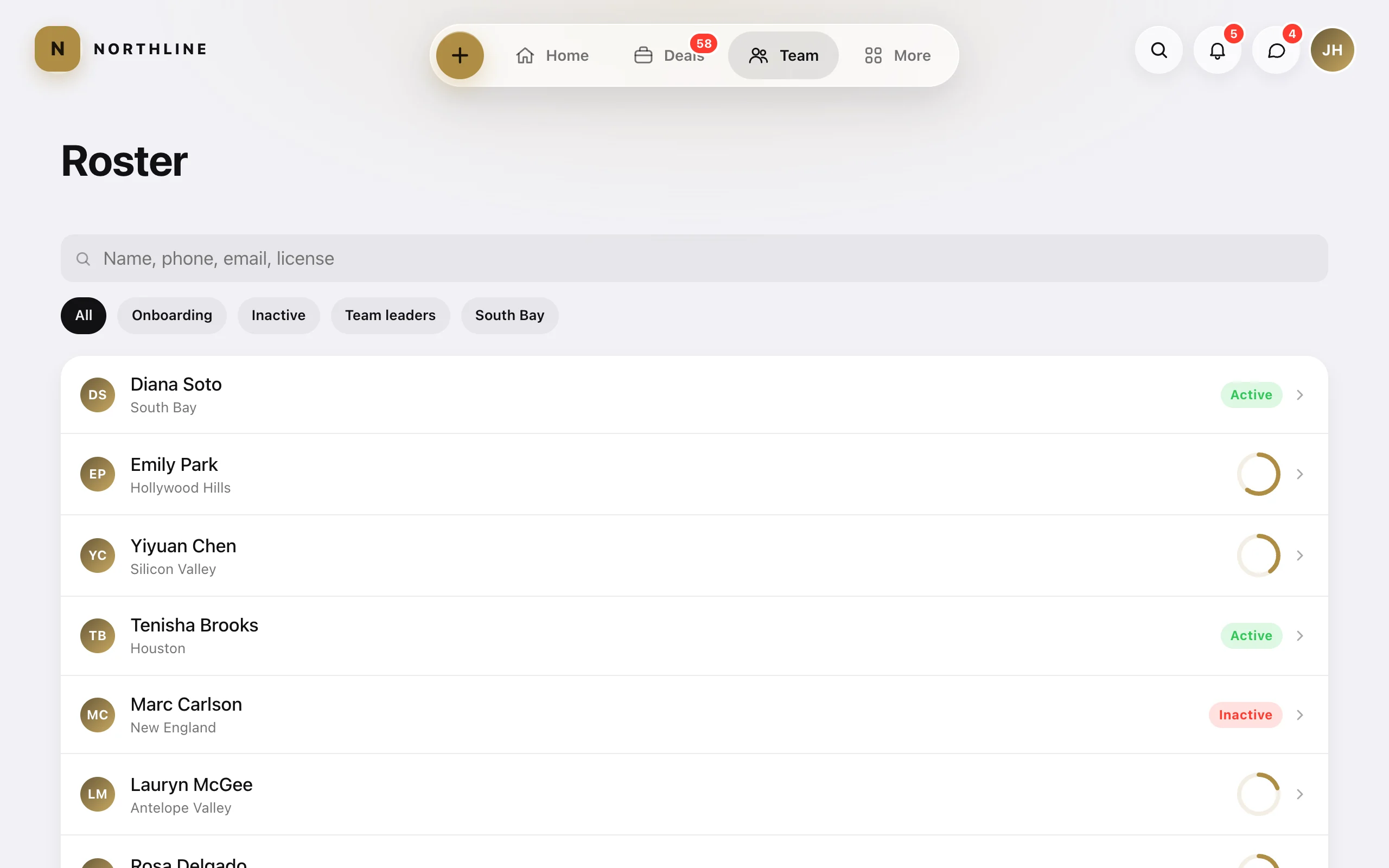Screen dimensions: 1389x868
Task: Click Lauryn McGee's LM avatar
Action: point(98,794)
